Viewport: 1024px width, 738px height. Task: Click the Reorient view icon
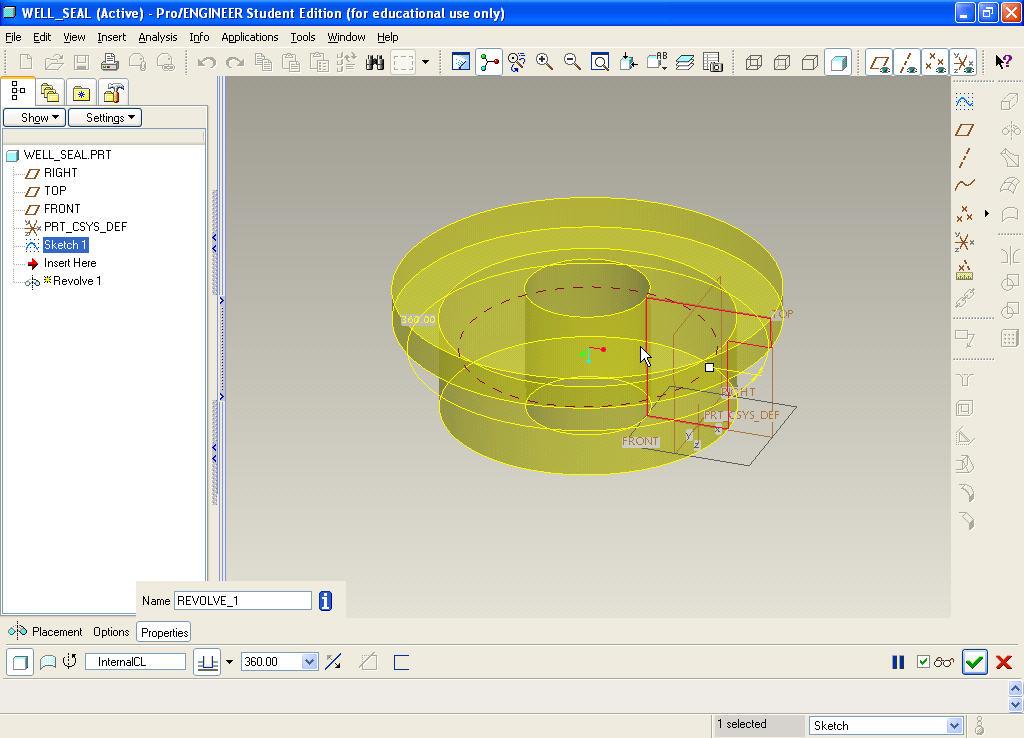pyautogui.click(x=628, y=62)
